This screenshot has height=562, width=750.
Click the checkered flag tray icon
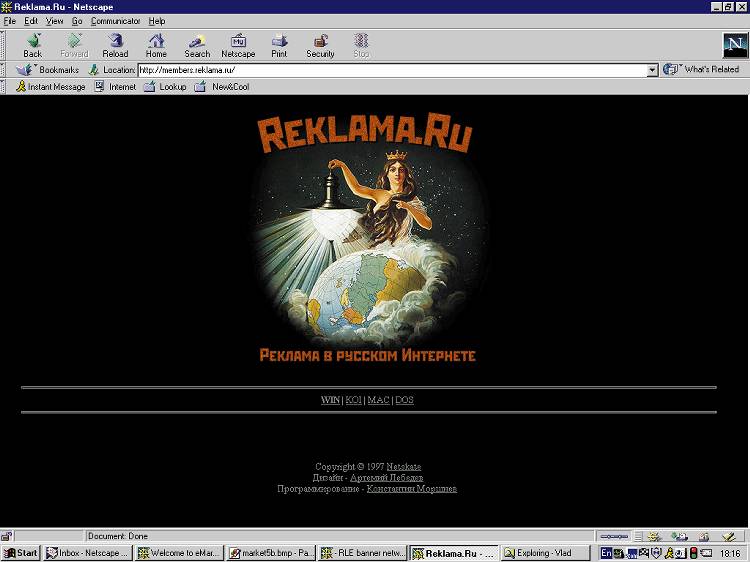644,553
